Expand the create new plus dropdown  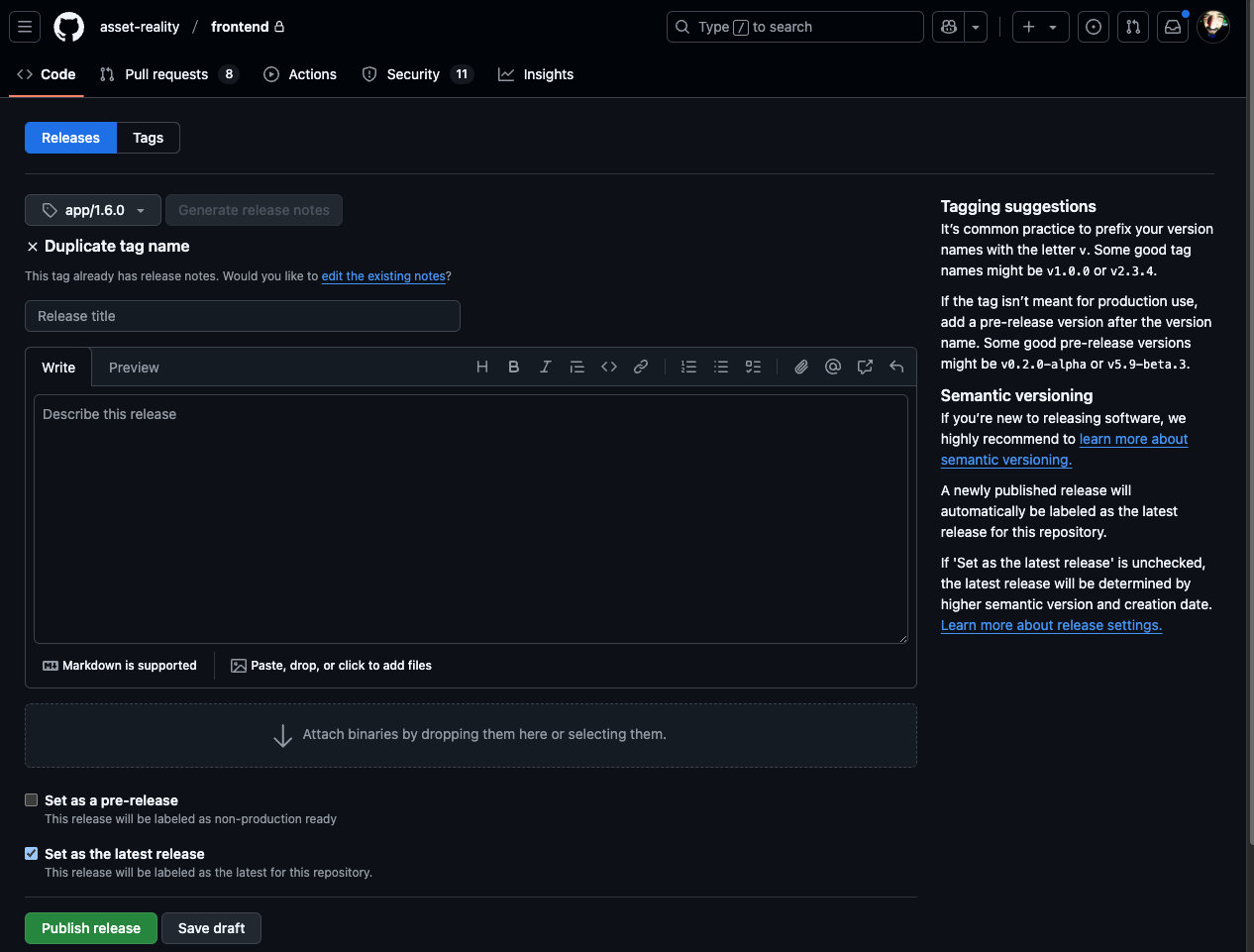click(x=1040, y=27)
